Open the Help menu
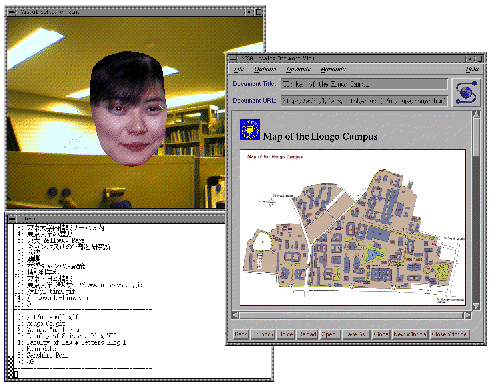Image resolution: width=492 pixels, height=385 pixels. (472, 69)
